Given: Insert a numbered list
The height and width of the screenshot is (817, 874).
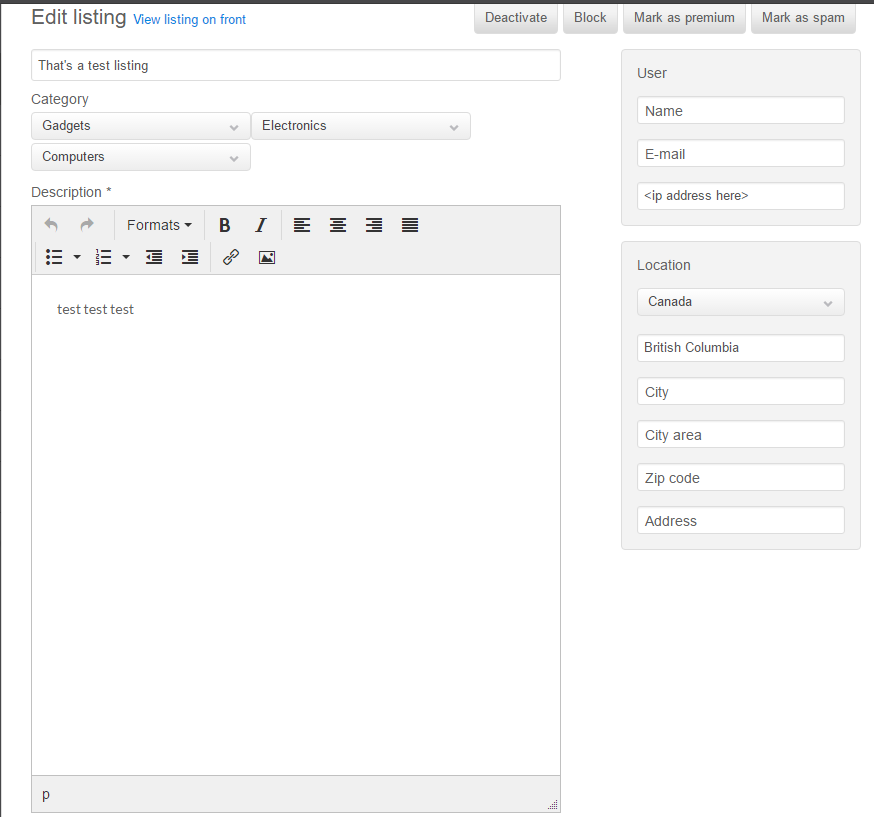Looking at the screenshot, I should pyautogui.click(x=103, y=257).
